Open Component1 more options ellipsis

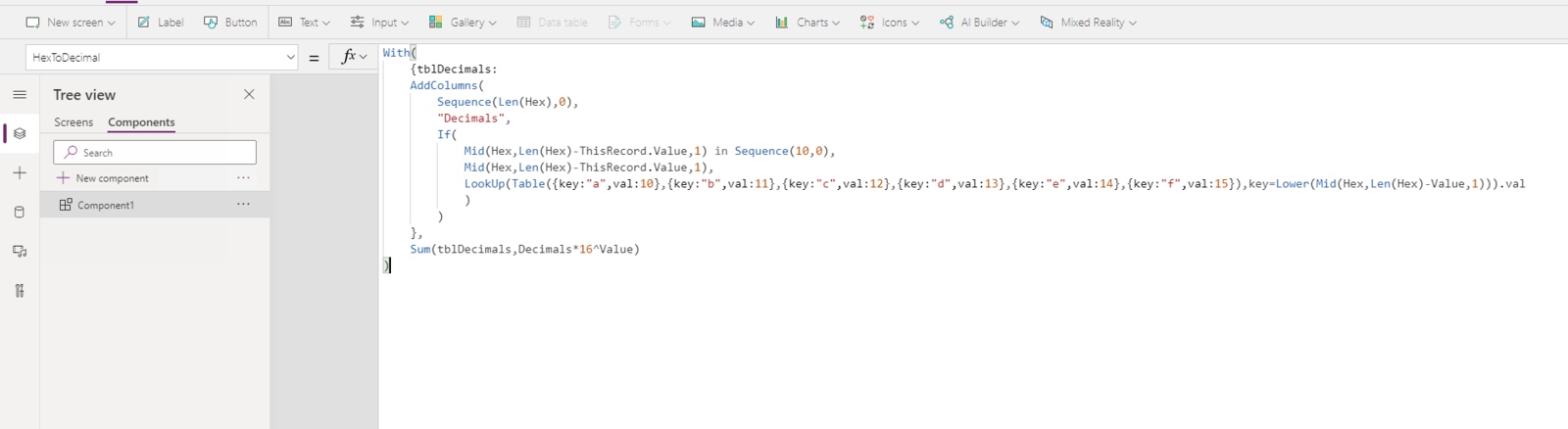coord(243,205)
